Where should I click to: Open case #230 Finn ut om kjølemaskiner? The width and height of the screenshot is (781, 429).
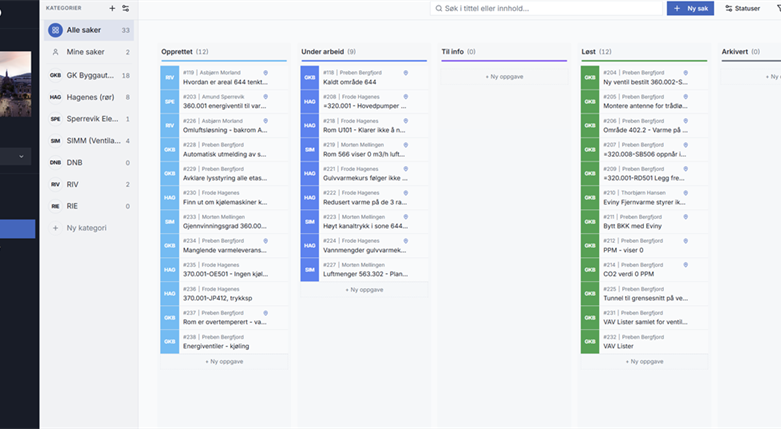(224, 197)
